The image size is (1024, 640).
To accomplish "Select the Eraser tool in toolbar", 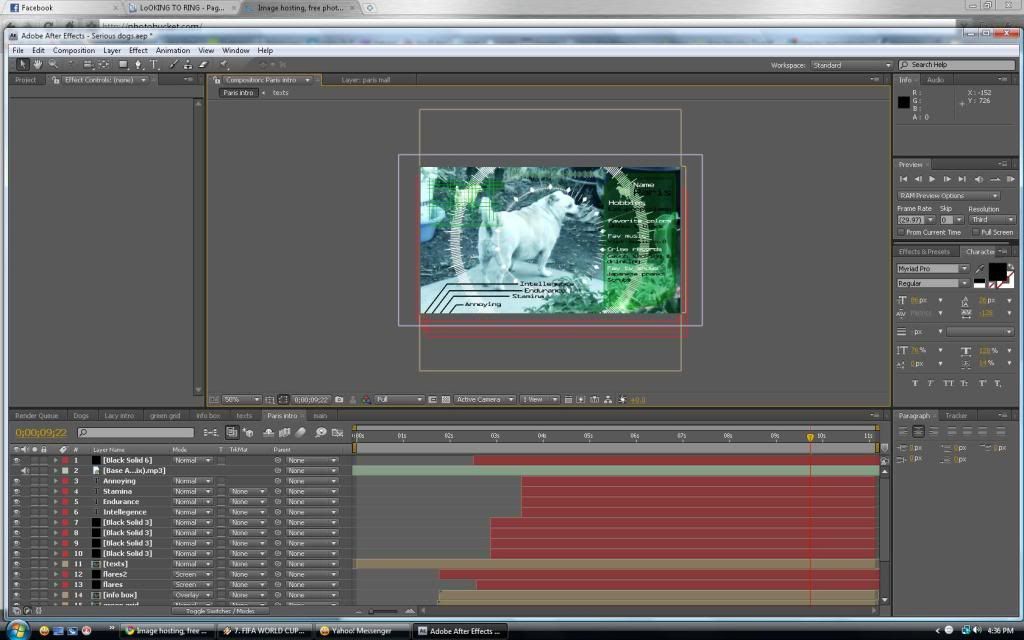I will tap(203, 65).
